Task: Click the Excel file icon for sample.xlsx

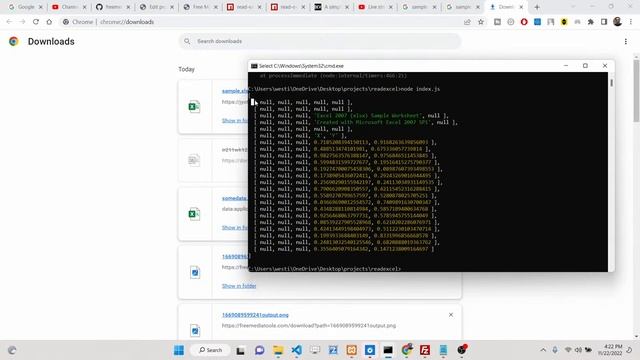Action: coord(194,107)
